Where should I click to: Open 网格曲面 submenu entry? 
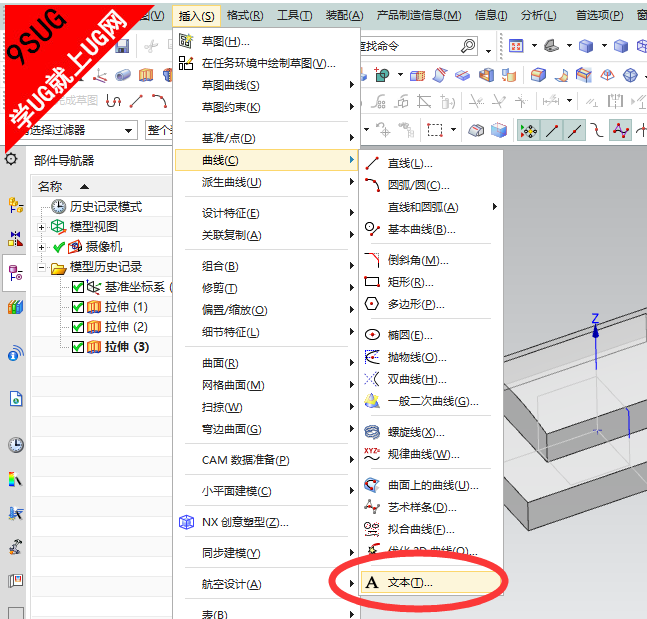[267, 385]
